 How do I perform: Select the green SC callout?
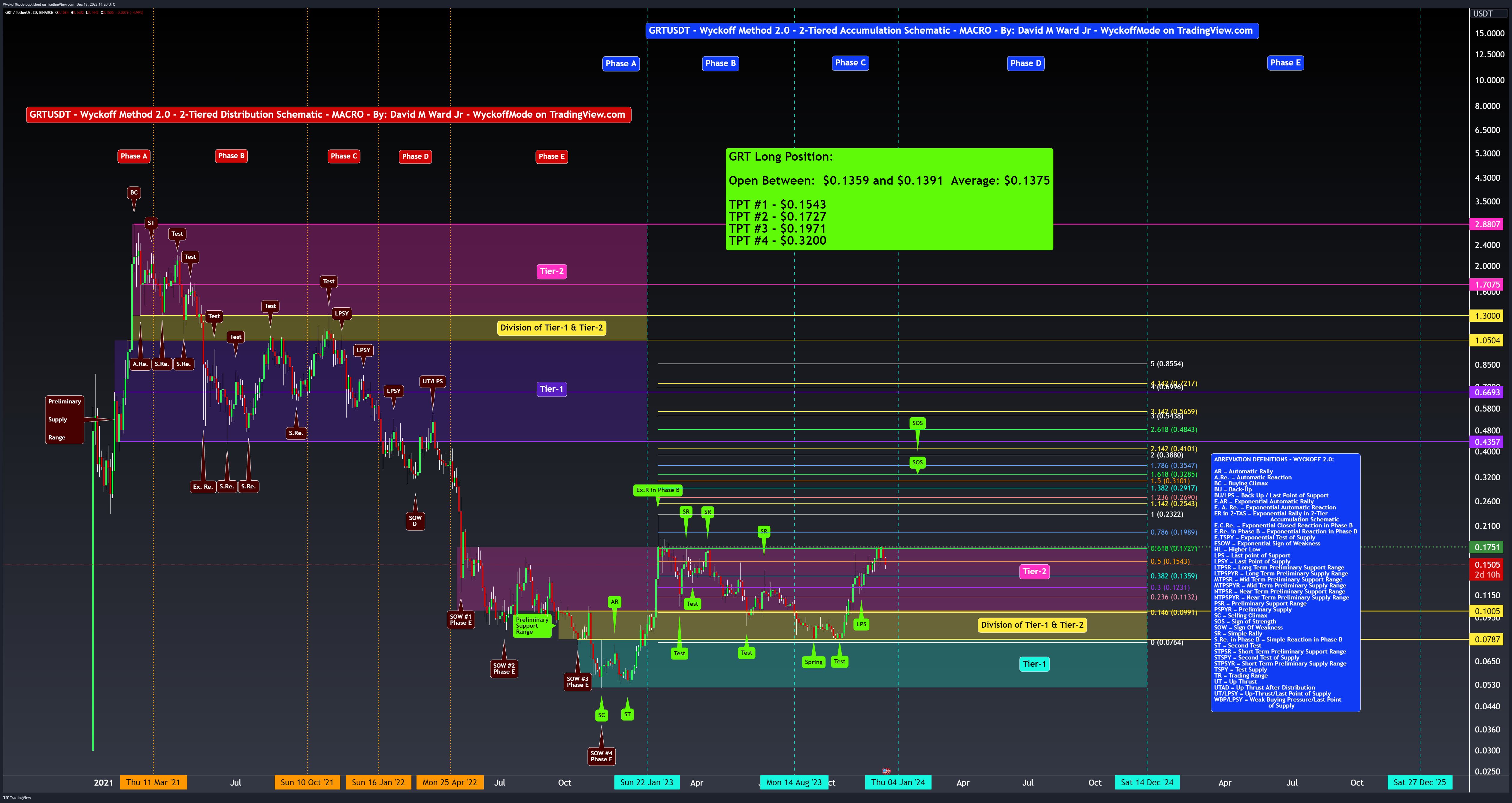pyautogui.click(x=601, y=715)
